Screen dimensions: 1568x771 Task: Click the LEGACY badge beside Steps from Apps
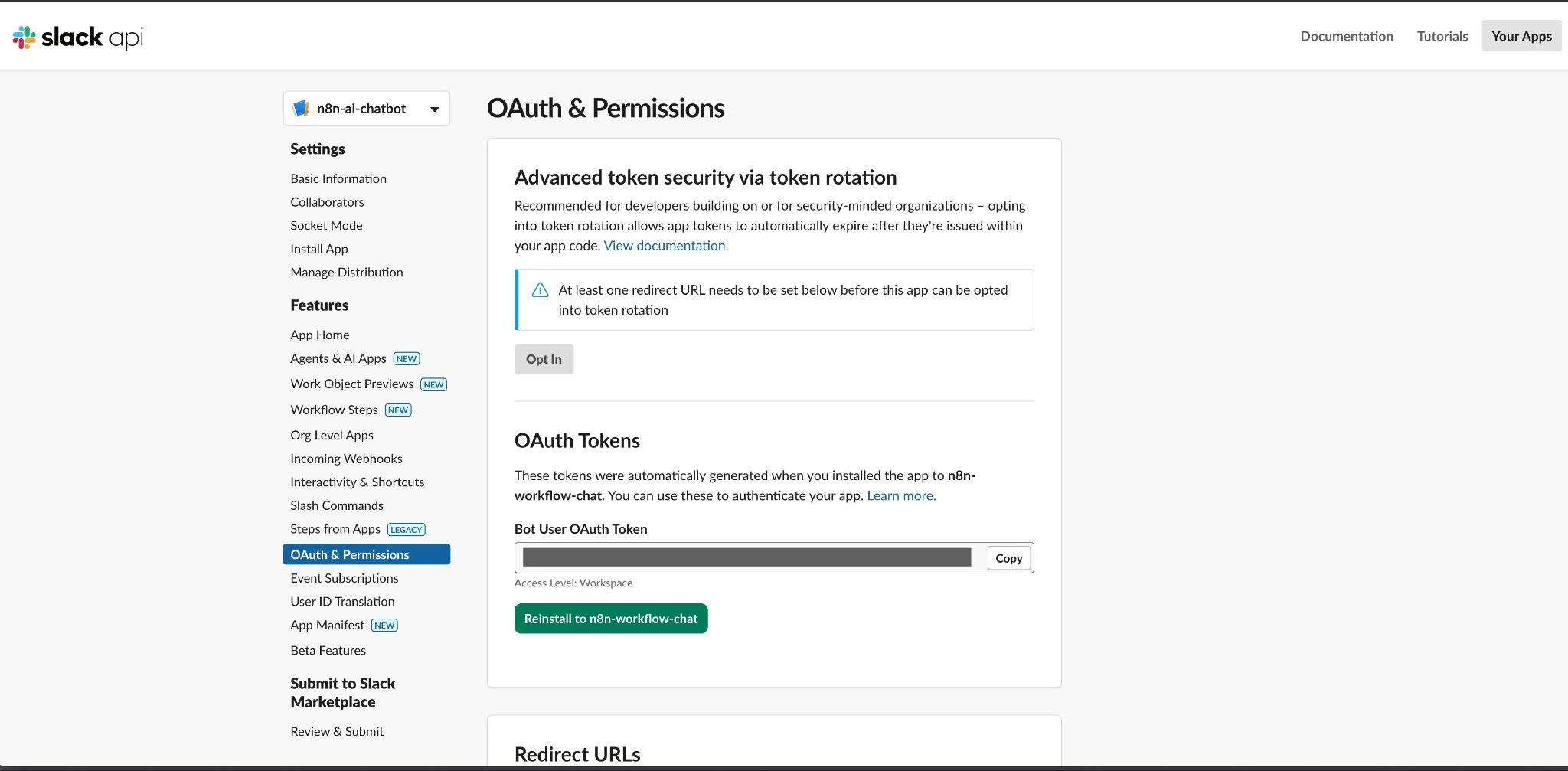[406, 530]
